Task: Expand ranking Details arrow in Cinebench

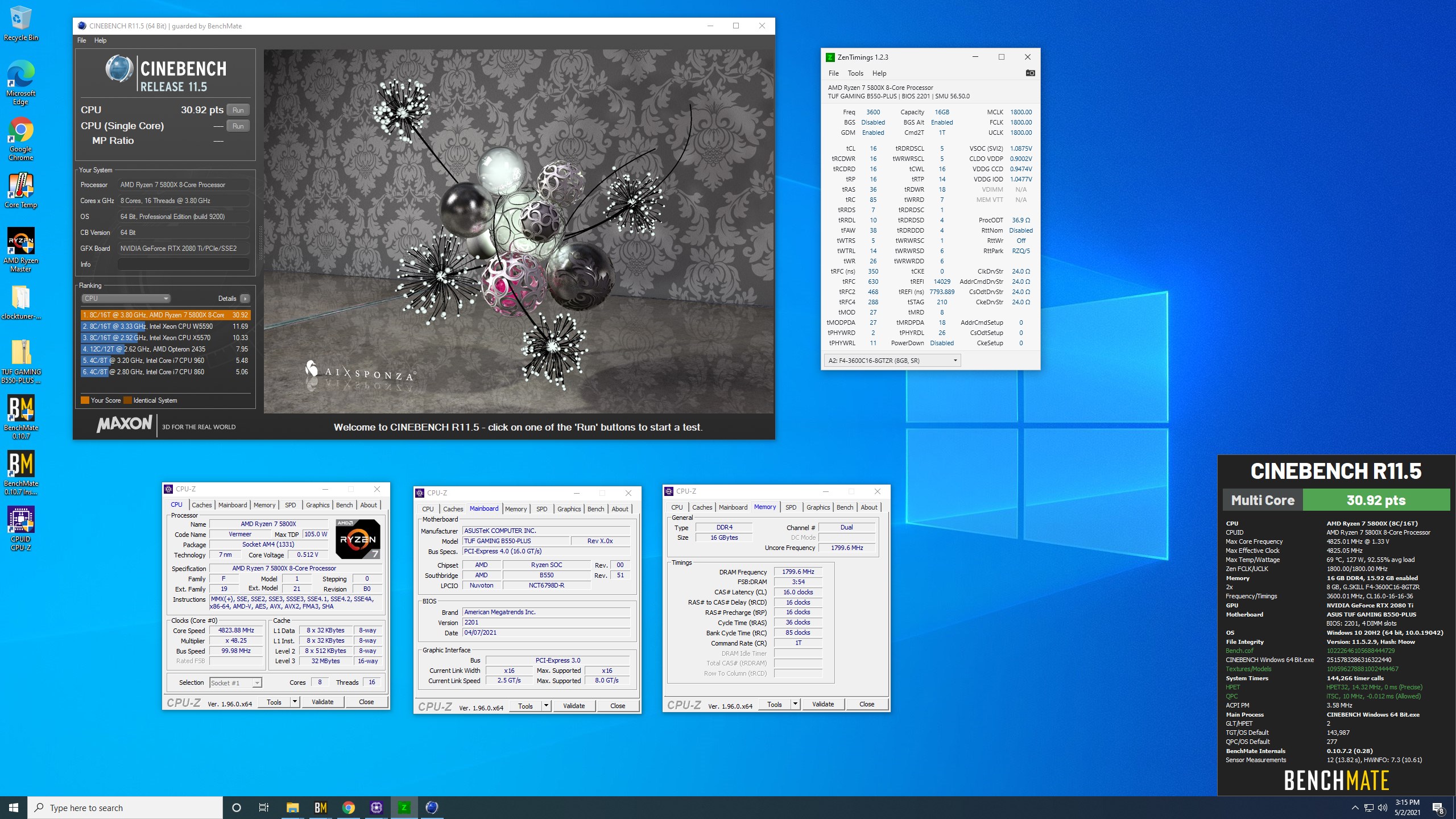Action: tap(245, 299)
